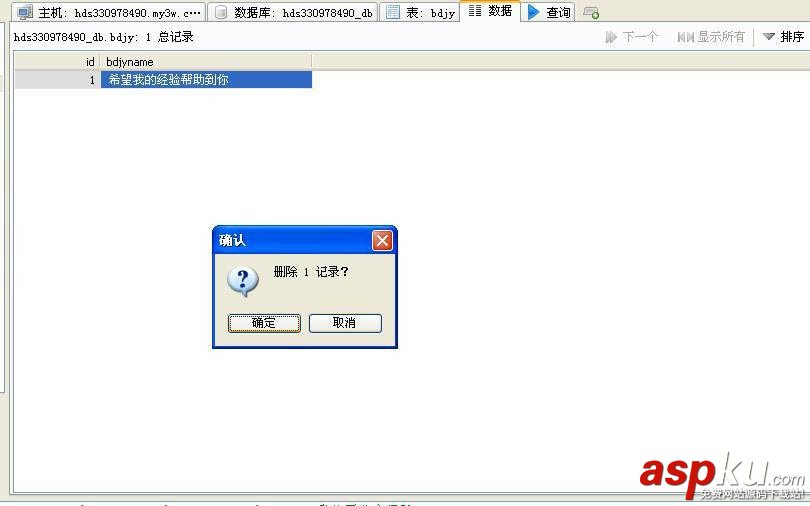Image resolution: width=810 pixels, height=506 pixels.
Task: Click the id column header
Action: pyautogui.click(x=57, y=62)
